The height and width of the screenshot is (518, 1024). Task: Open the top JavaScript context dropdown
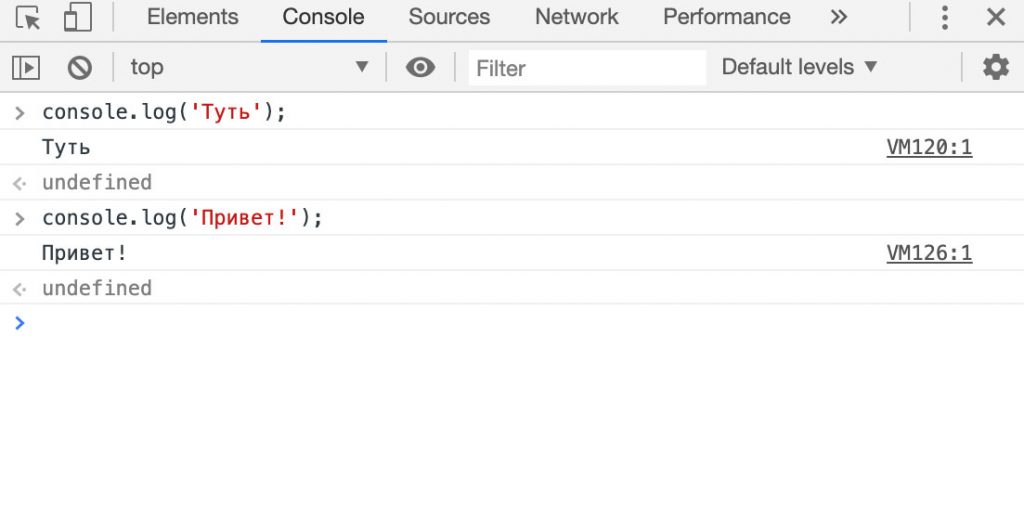pos(248,68)
